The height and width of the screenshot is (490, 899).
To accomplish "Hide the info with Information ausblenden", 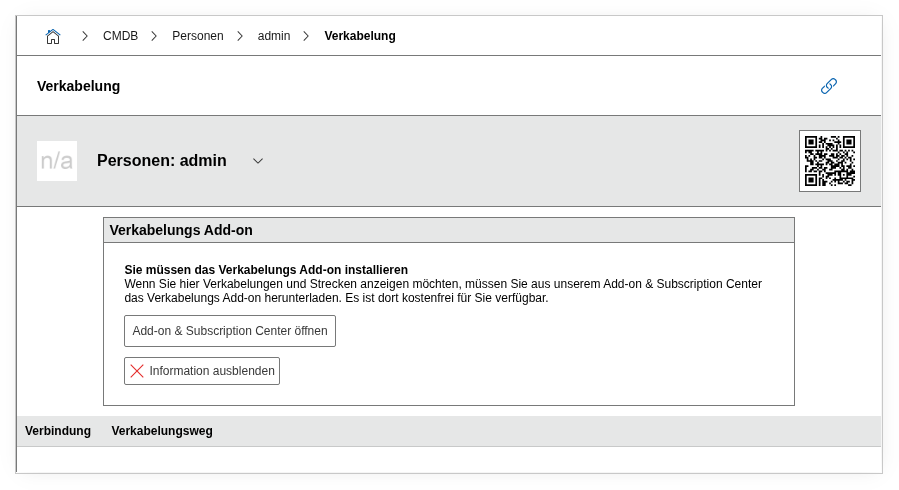I will pos(202,371).
